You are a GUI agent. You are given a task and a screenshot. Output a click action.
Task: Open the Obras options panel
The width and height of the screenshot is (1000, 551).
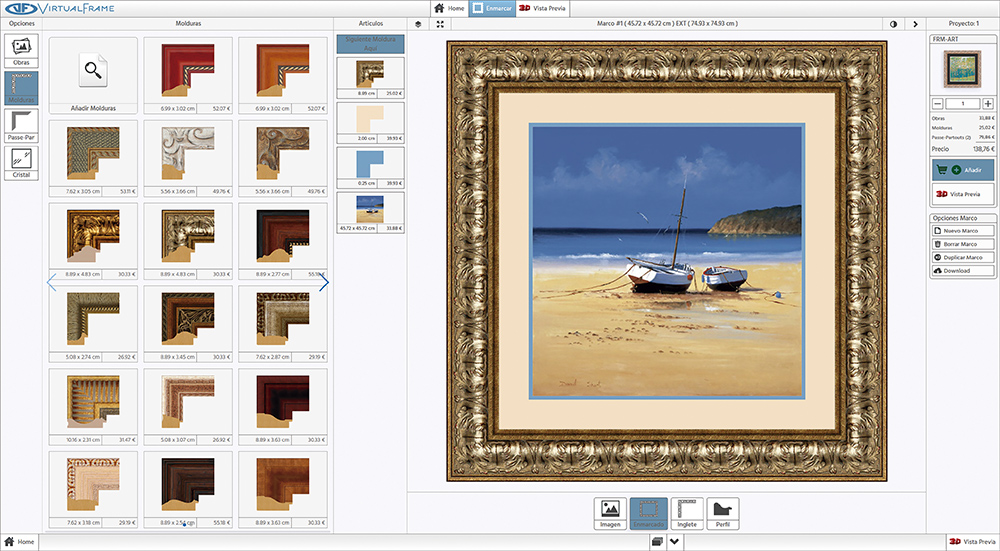click(x=21, y=50)
